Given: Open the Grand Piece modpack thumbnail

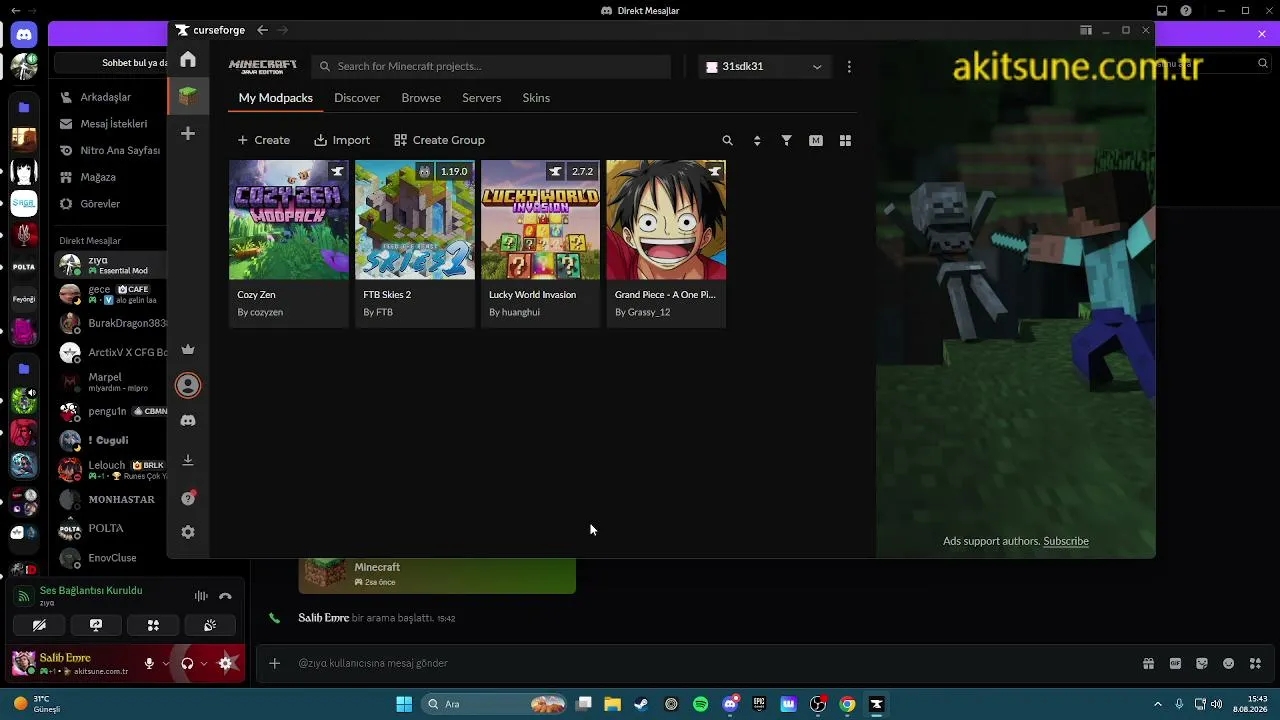Looking at the screenshot, I should 666,220.
